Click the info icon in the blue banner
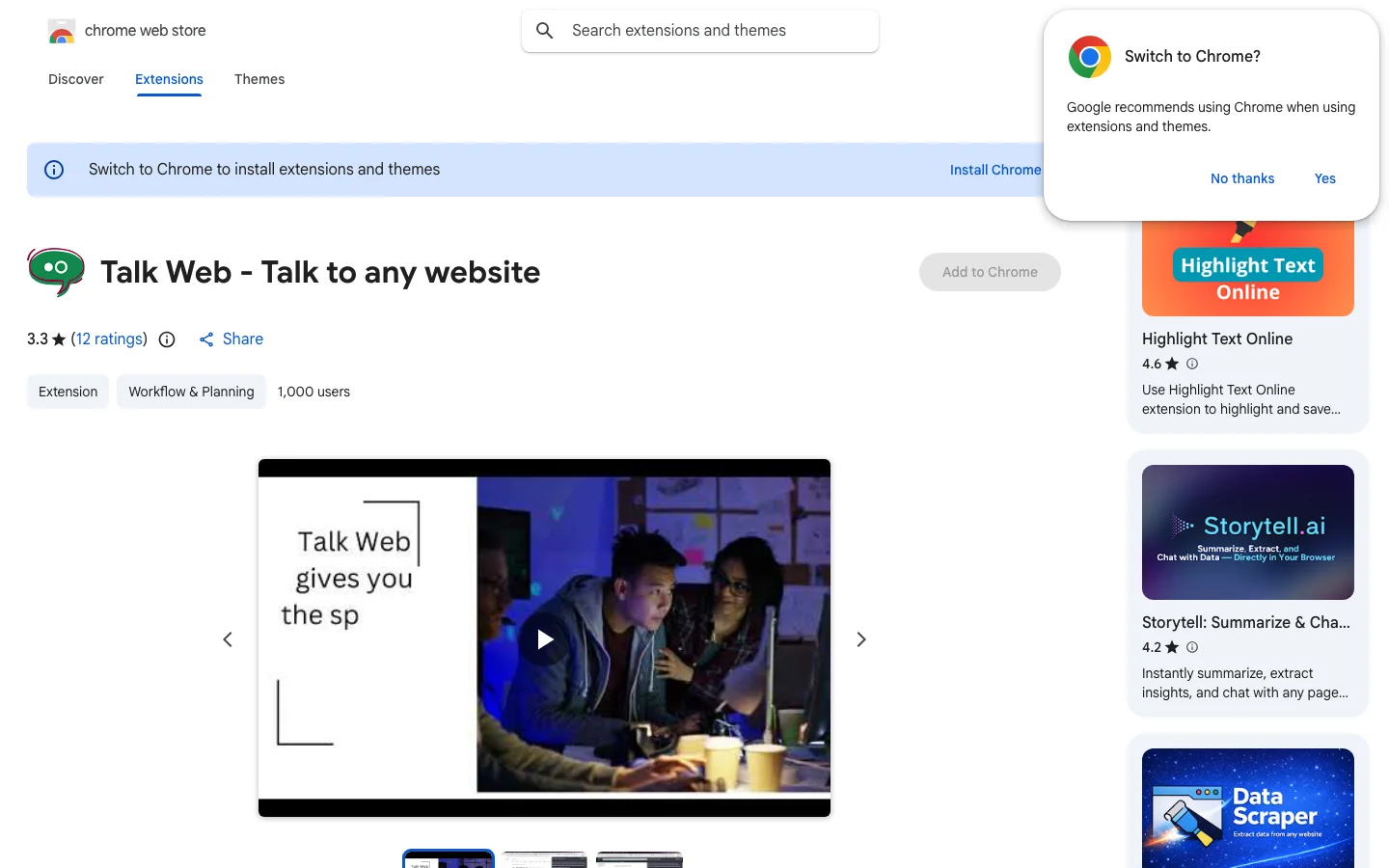Image resolution: width=1389 pixels, height=868 pixels. pyautogui.click(x=54, y=170)
